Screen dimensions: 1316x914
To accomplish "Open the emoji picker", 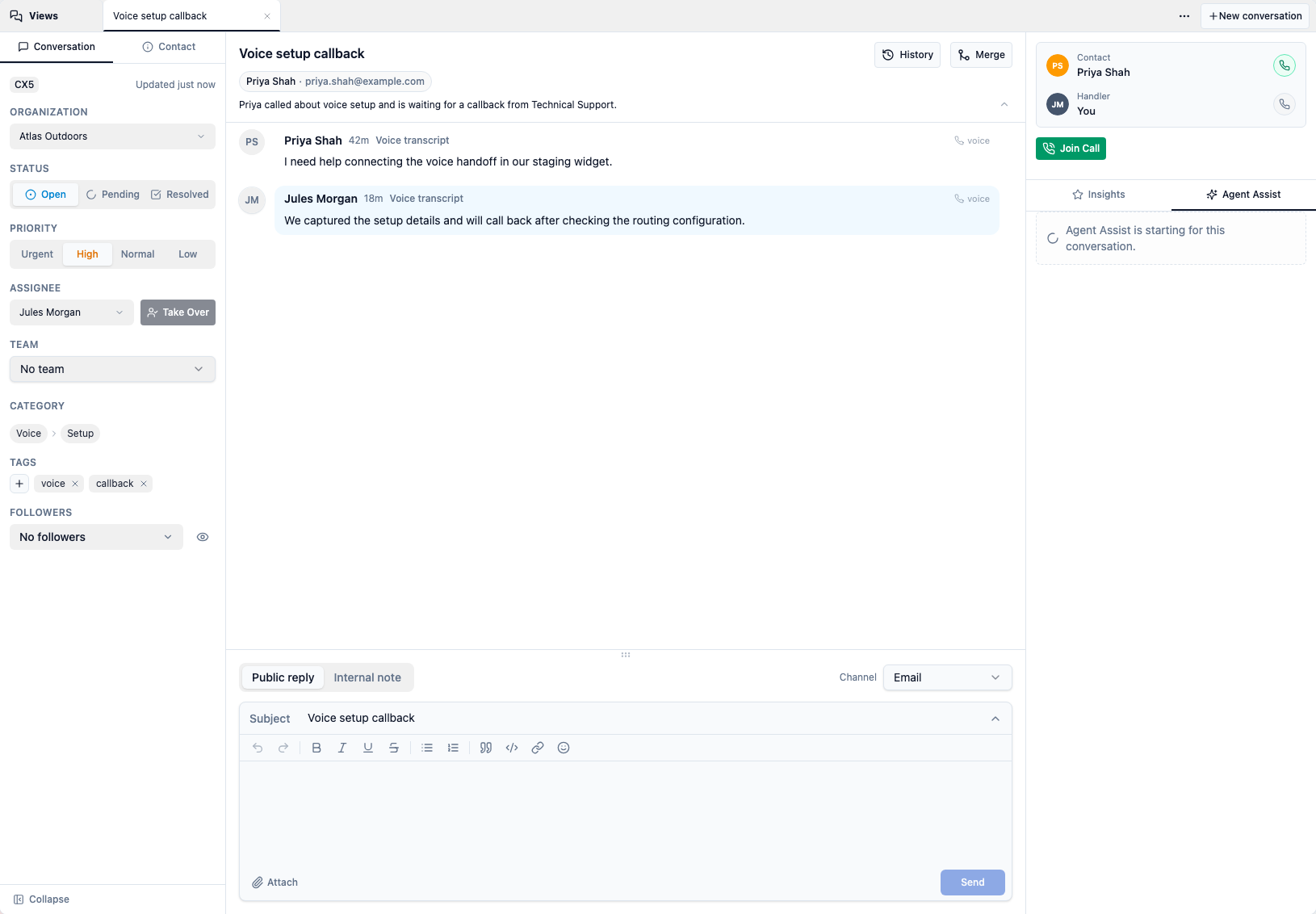I will pos(564,748).
